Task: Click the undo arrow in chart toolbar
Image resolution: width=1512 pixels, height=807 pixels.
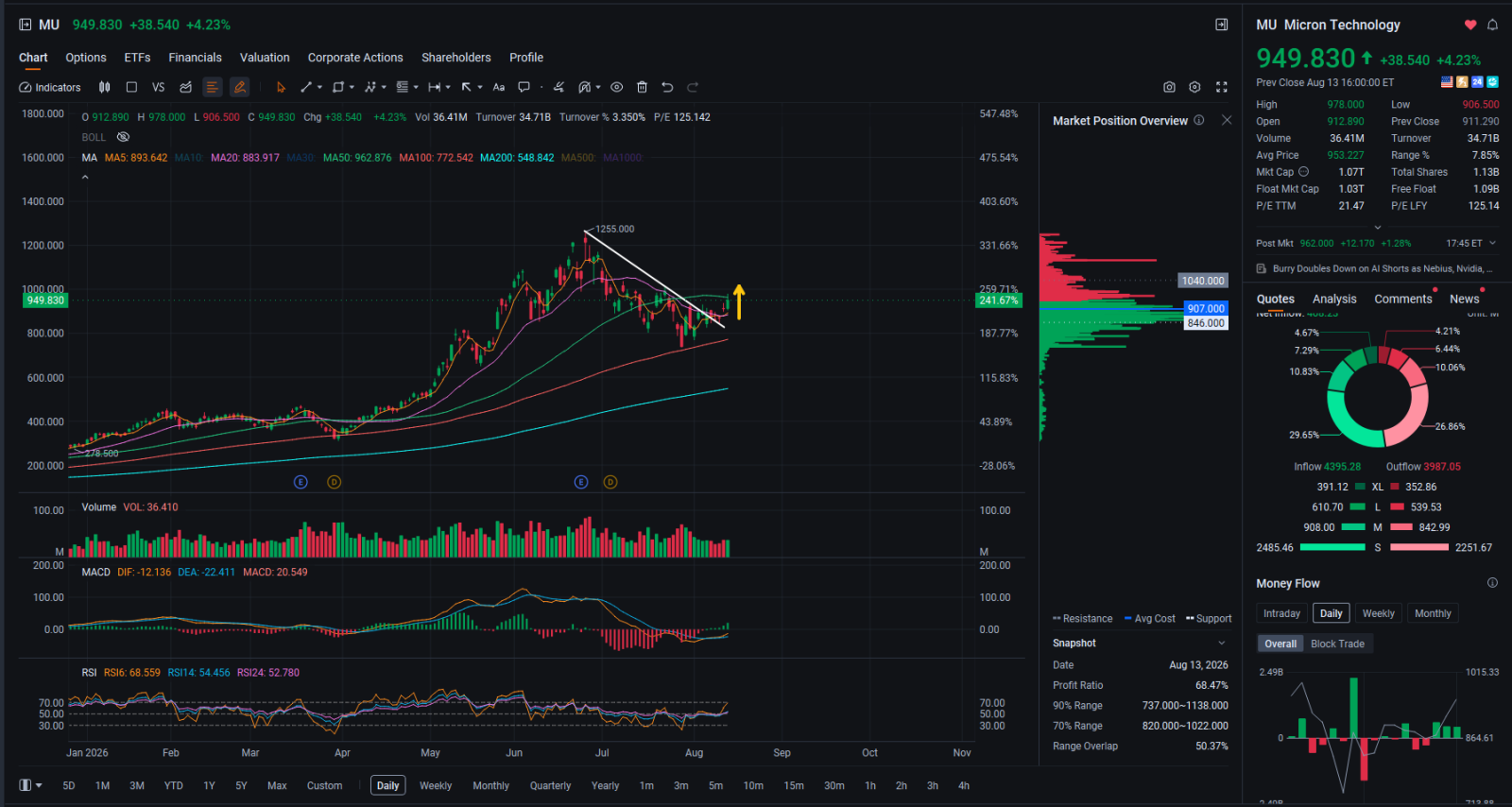Action: coord(667,87)
